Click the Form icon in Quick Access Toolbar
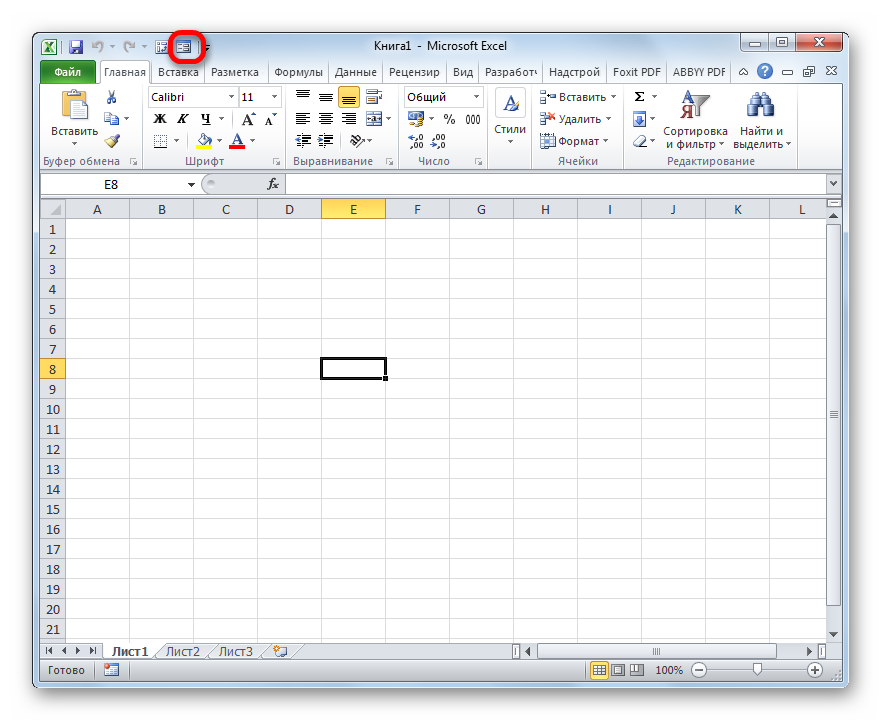882x721 pixels. point(184,46)
